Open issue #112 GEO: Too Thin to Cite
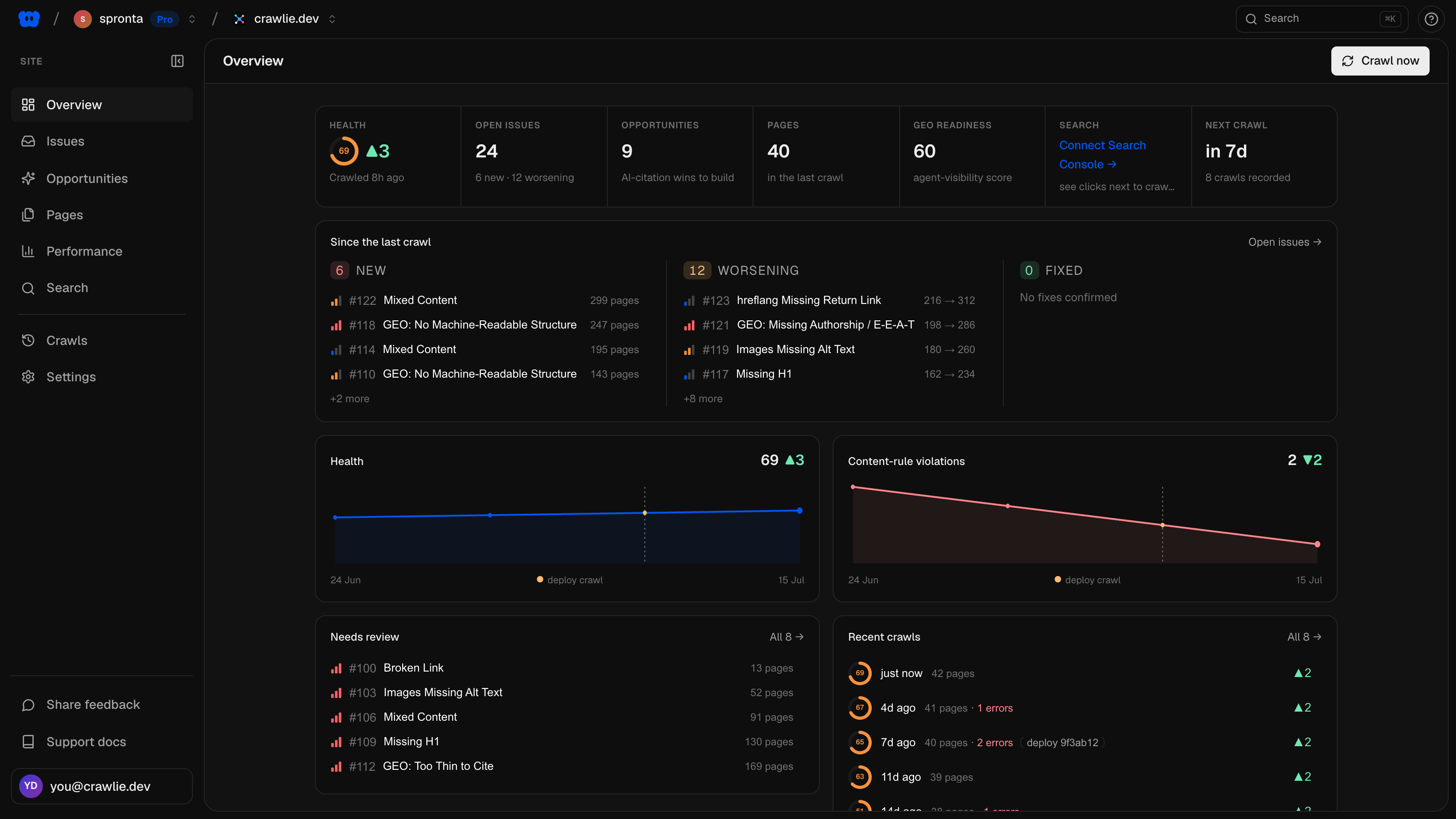 click(562, 766)
